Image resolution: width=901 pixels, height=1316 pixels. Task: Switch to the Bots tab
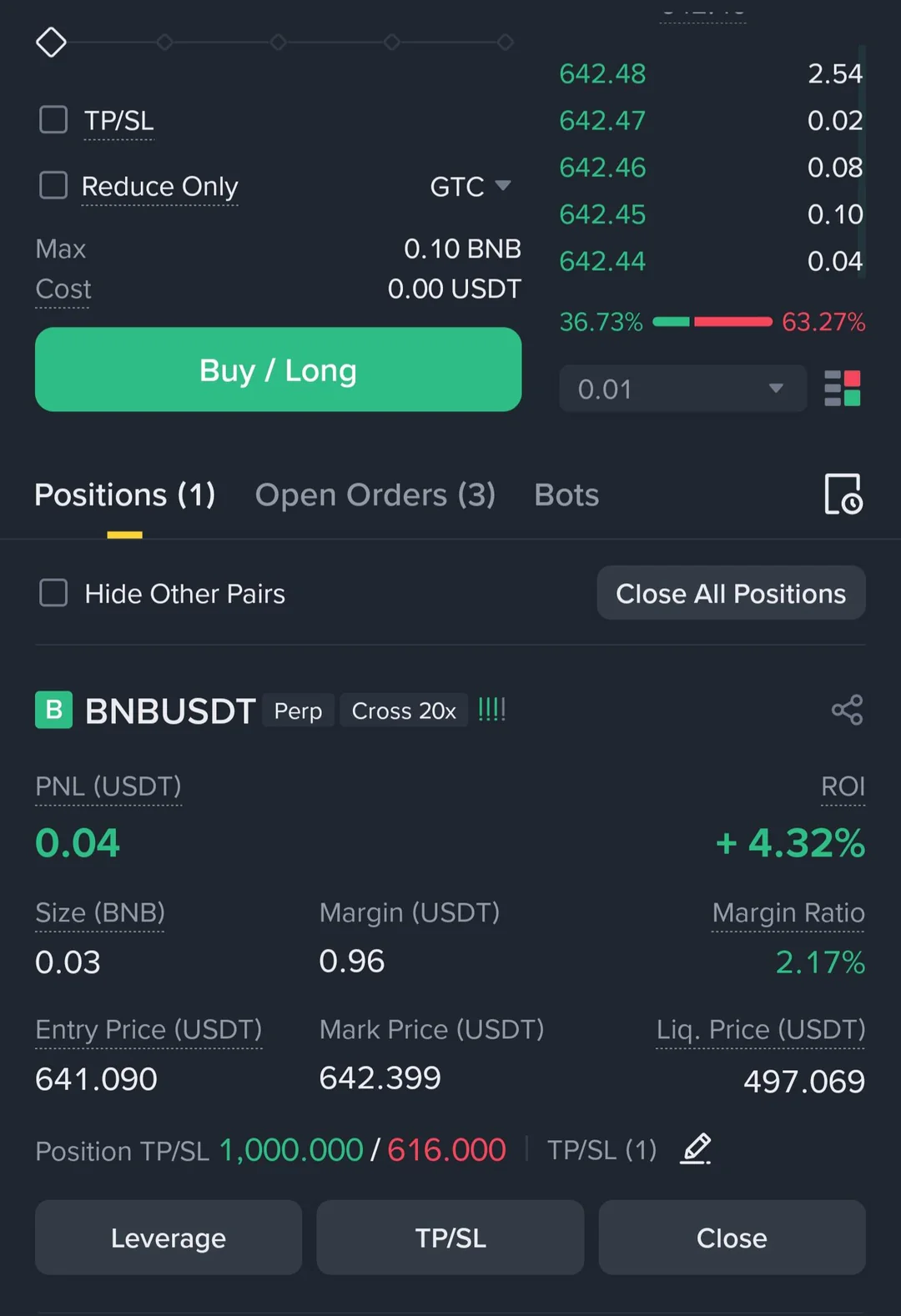[x=566, y=495]
